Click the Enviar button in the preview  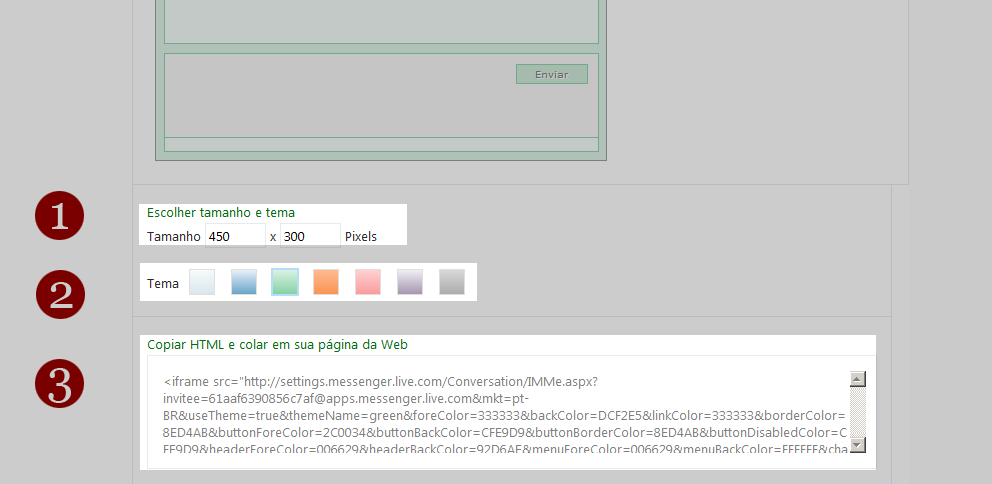pos(551,74)
